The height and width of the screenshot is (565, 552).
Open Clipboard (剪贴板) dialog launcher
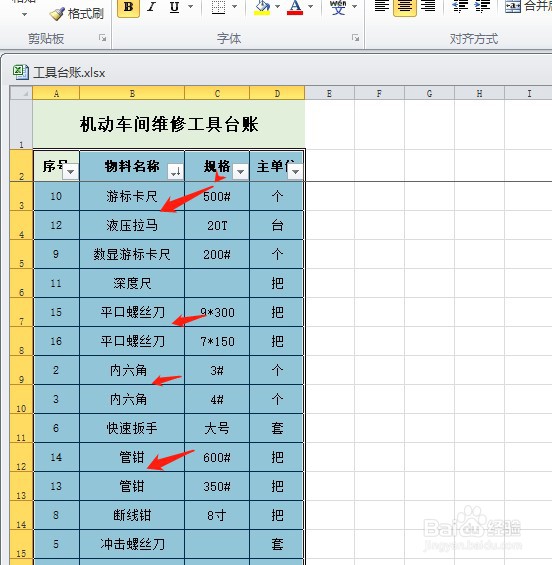pyautogui.click(x=103, y=38)
